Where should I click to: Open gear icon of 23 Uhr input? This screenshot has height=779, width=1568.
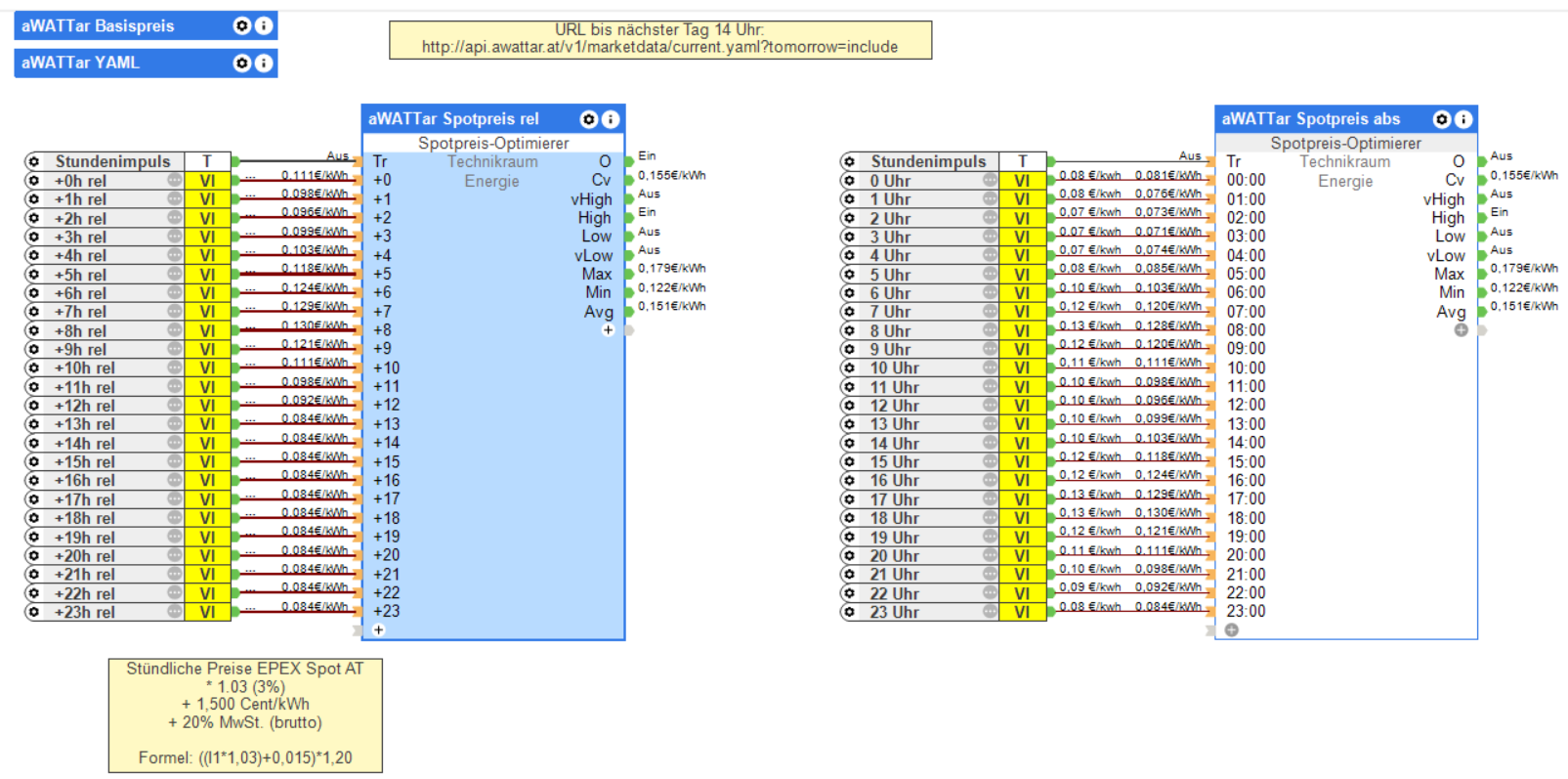pyautogui.click(x=849, y=612)
